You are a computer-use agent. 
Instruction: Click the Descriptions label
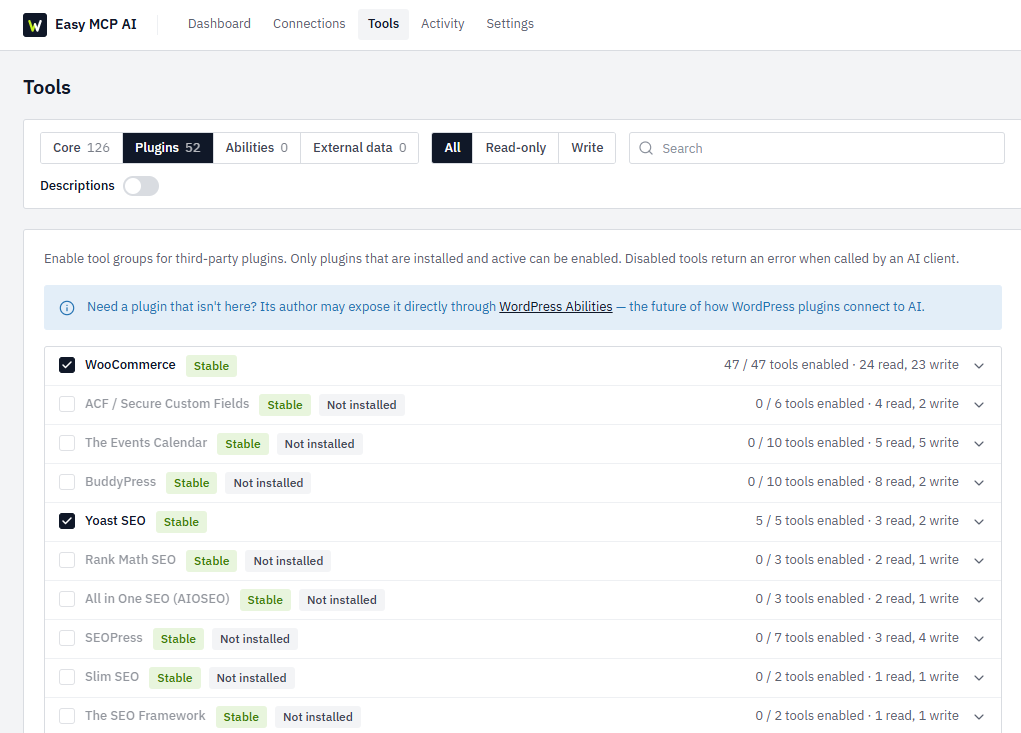77,186
